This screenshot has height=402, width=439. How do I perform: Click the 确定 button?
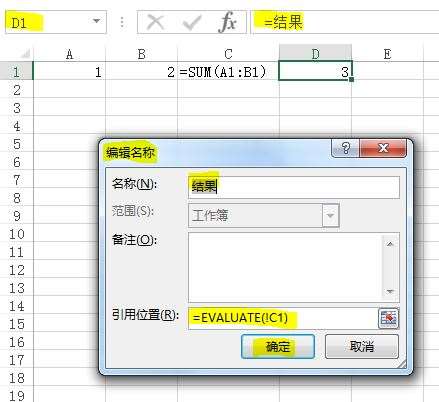[278, 347]
